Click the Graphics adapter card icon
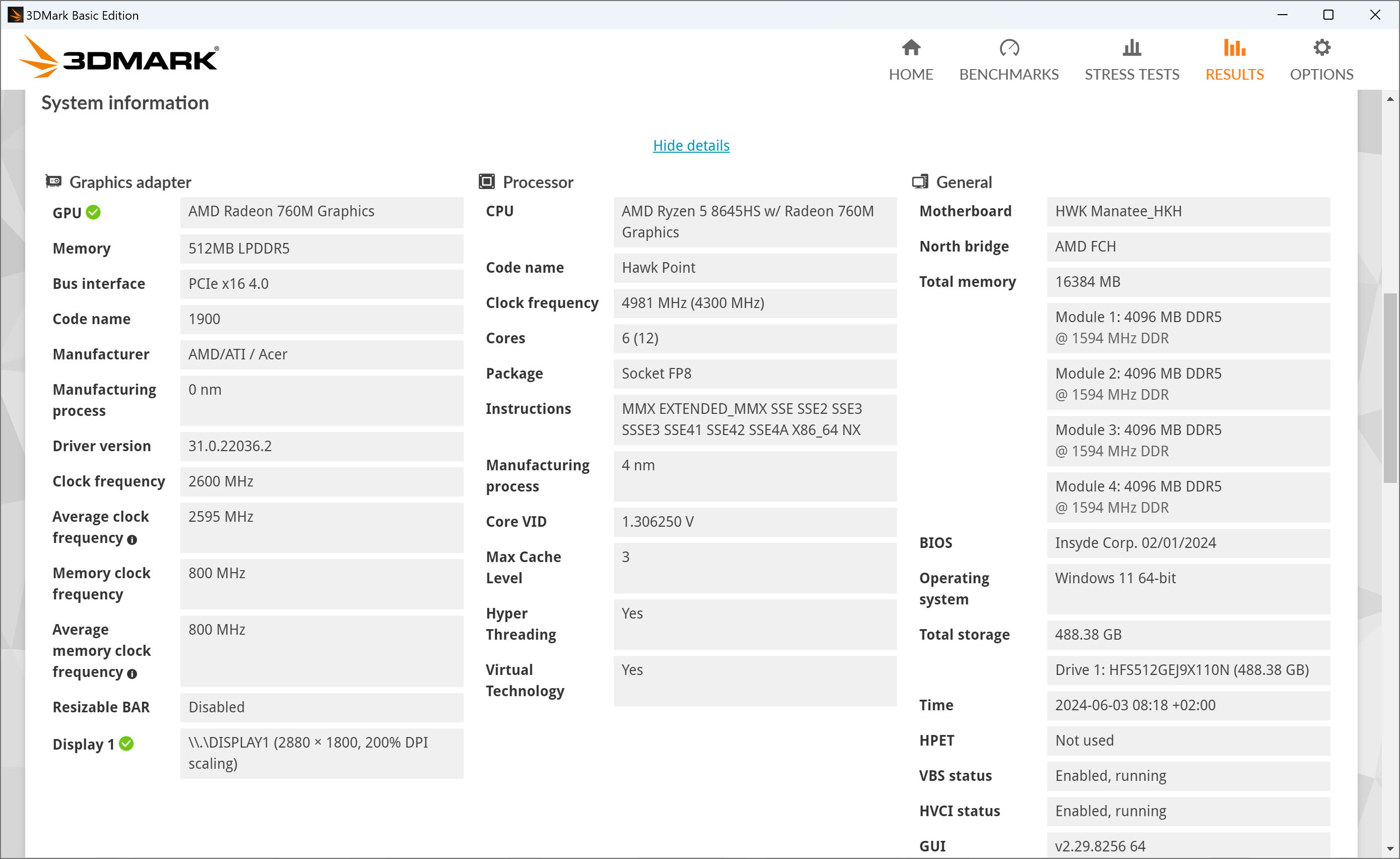The image size is (1400, 859). [53, 181]
